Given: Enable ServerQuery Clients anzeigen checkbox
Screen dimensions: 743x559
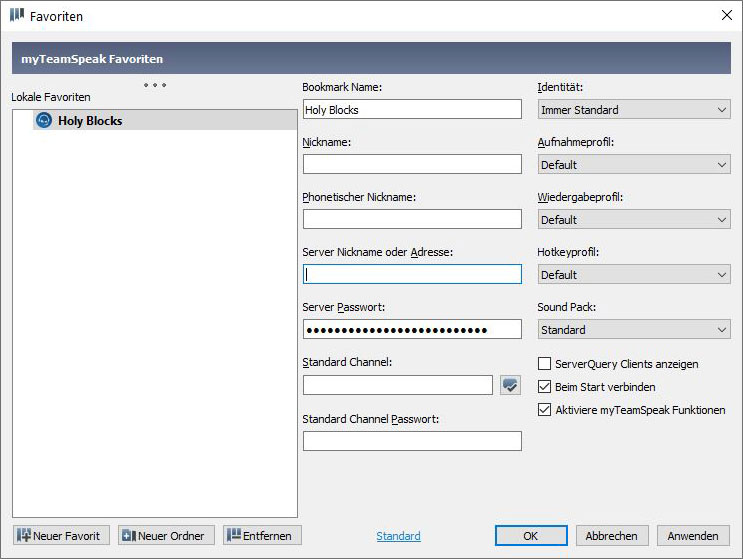Looking at the screenshot, I should pos(544,364).
